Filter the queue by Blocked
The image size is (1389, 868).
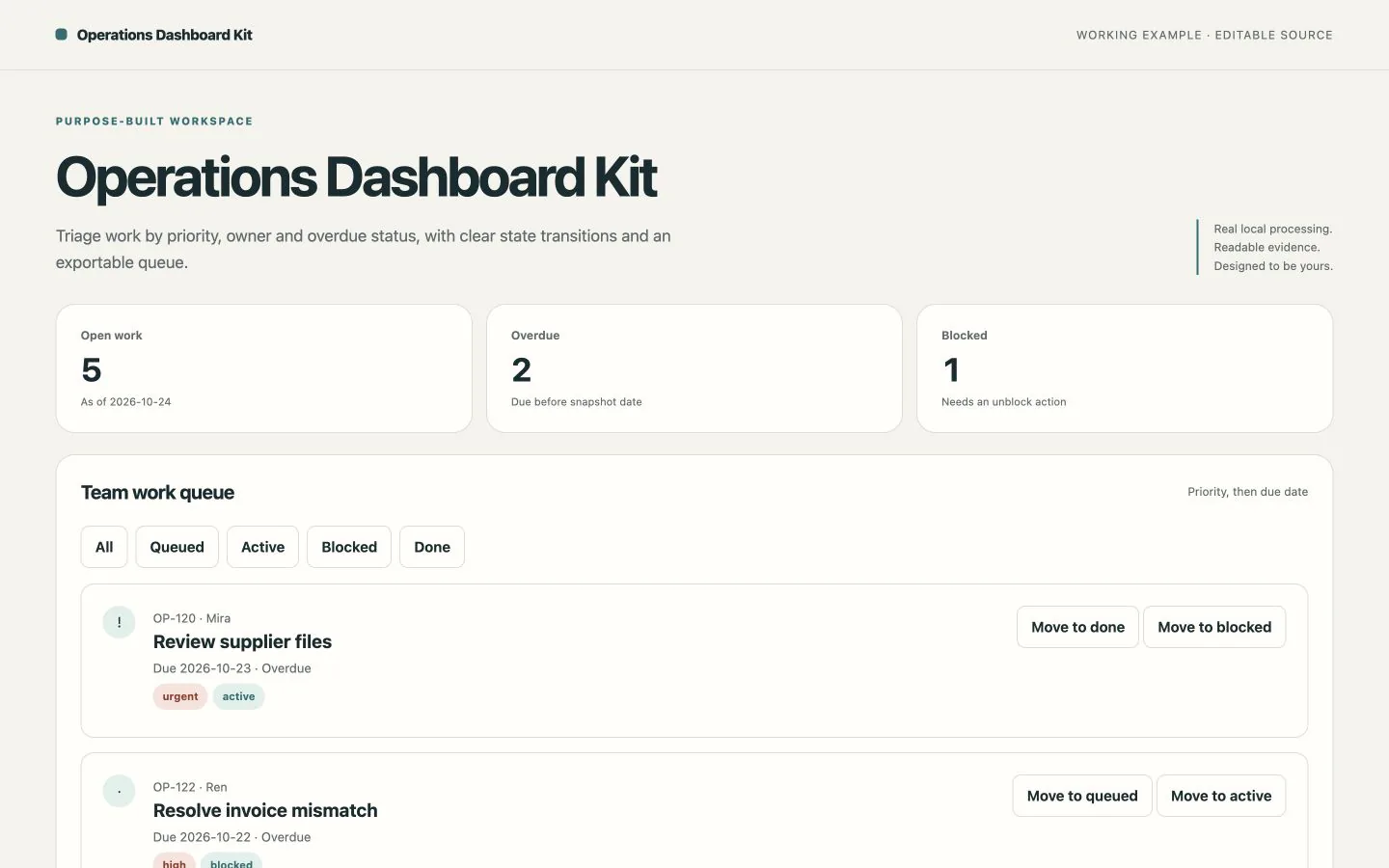(349, 547)
